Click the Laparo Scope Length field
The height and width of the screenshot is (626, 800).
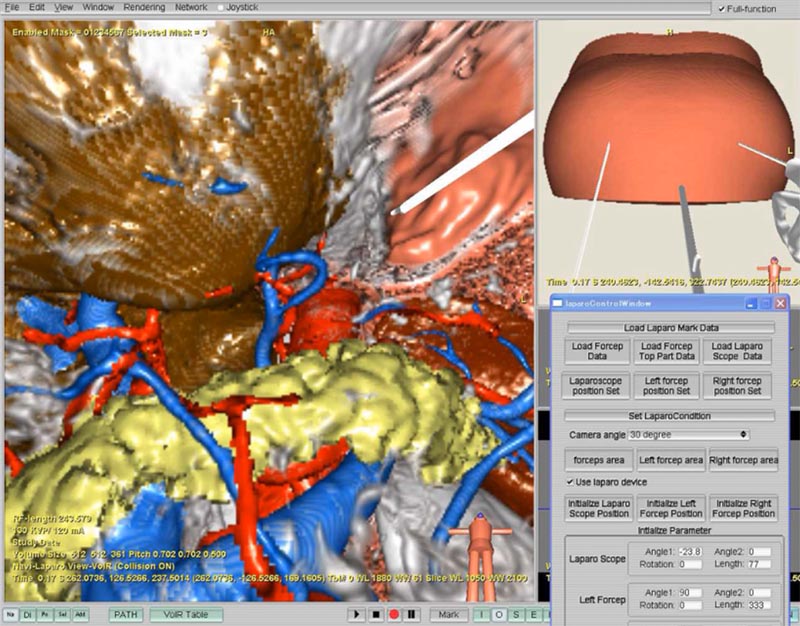point(759,565)
